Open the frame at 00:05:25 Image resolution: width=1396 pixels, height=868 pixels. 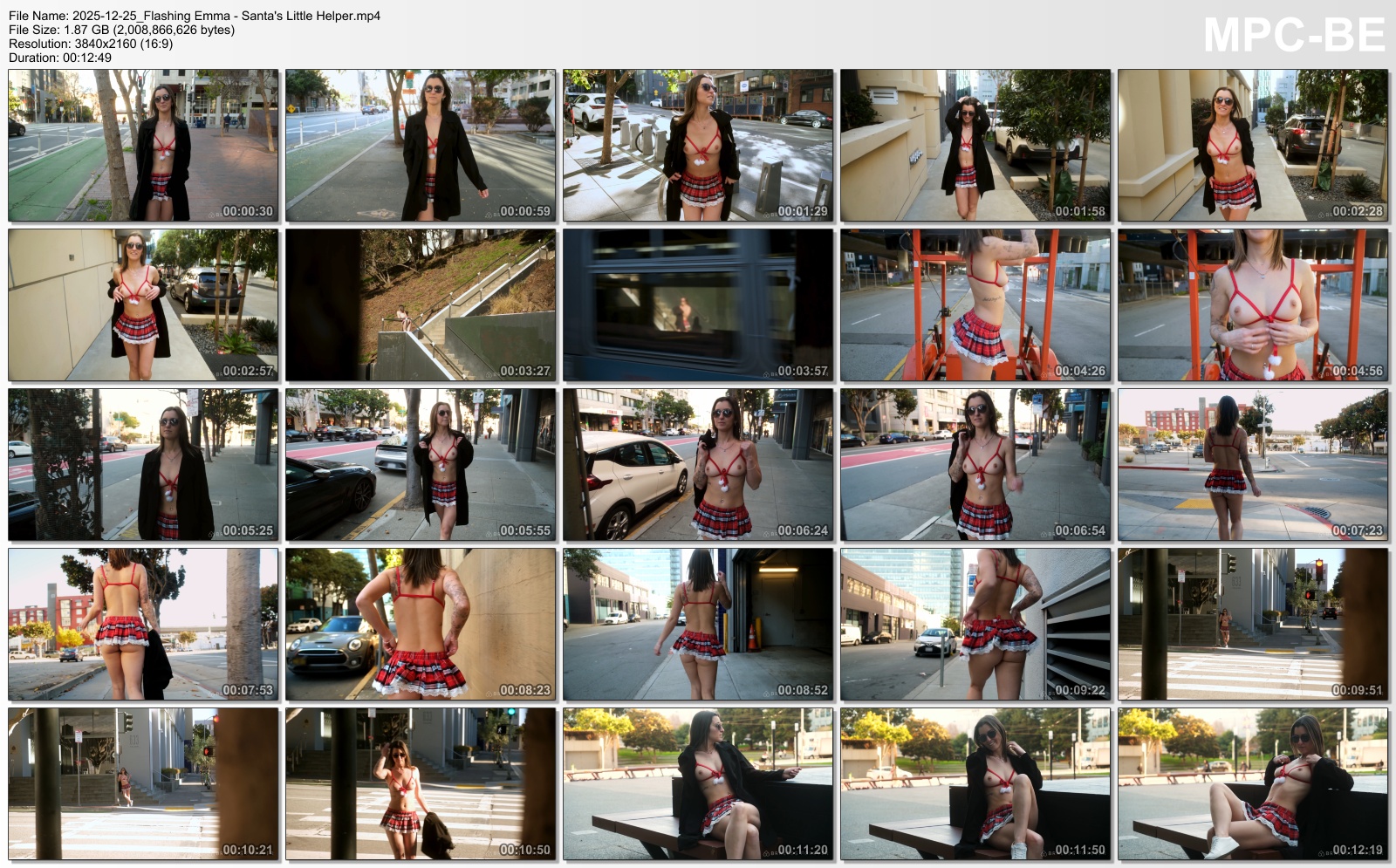143,465
